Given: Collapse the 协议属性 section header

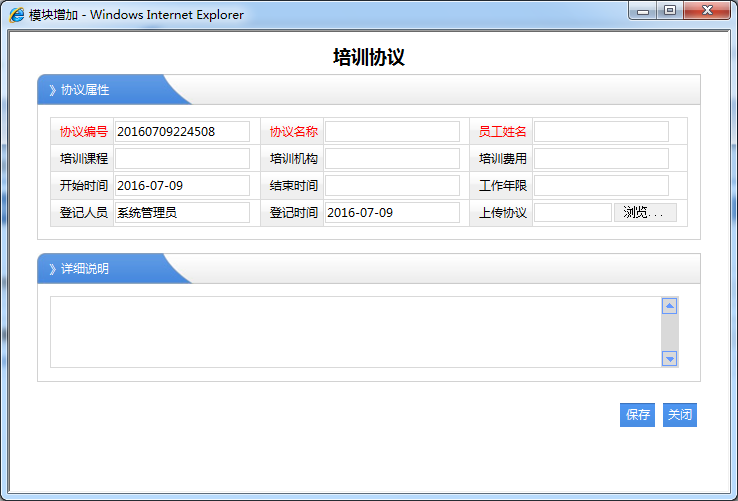Looking at the screenshot, I should click(x=84, y=90).
